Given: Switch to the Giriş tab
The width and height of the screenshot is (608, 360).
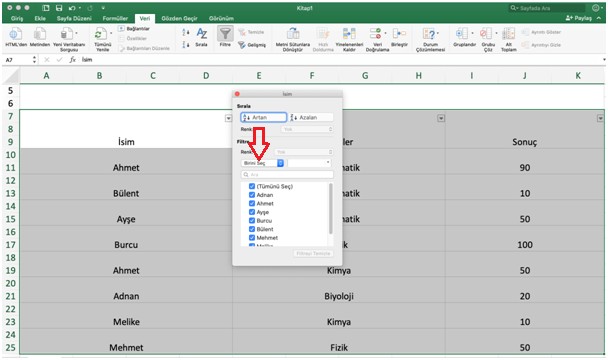Looking at the screenshot, I should (x=17, y=18).
